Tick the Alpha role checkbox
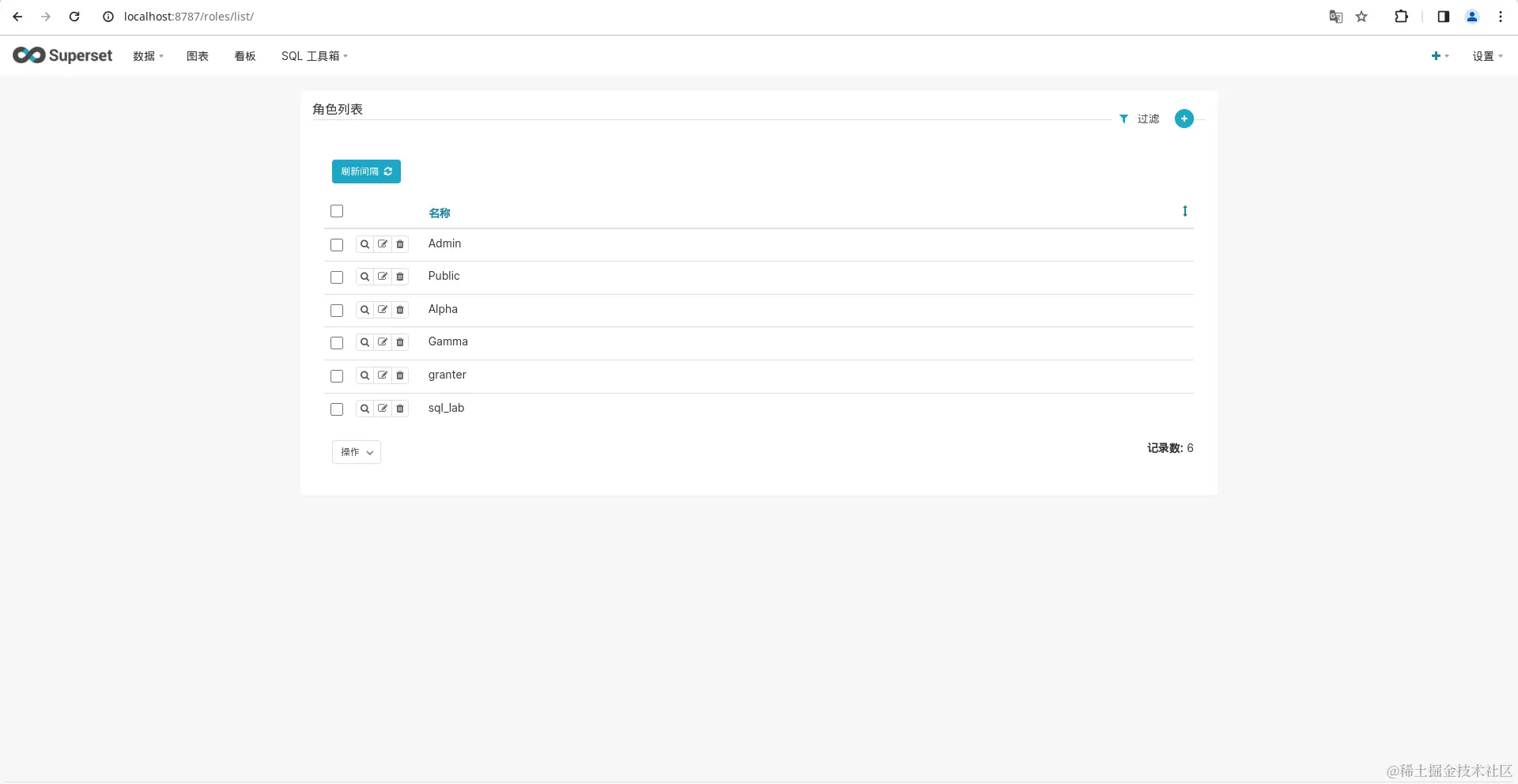Viewport: 1518px width, 784px height. click(337, 311)
